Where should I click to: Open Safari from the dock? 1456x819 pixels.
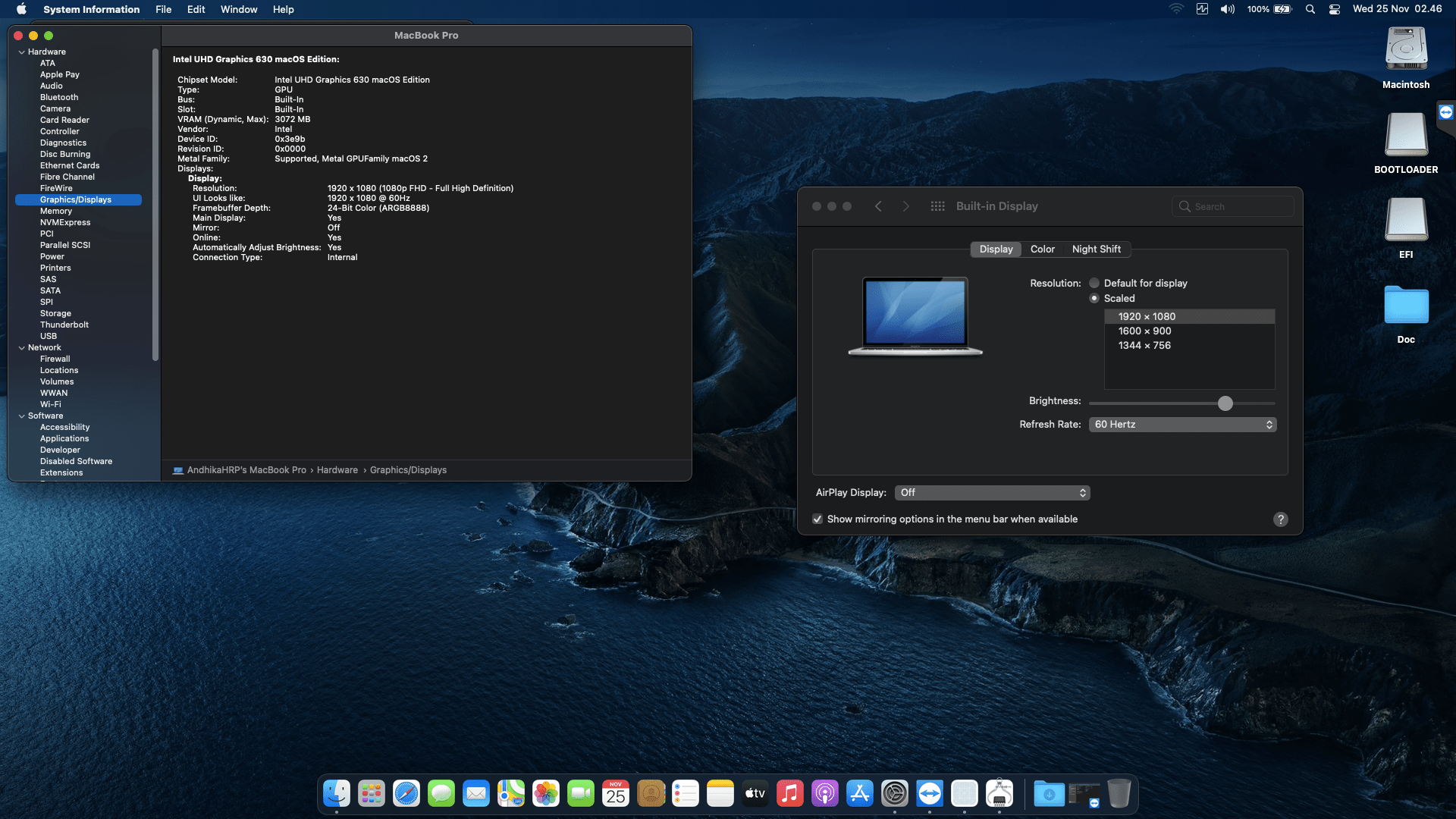[406, 794]
